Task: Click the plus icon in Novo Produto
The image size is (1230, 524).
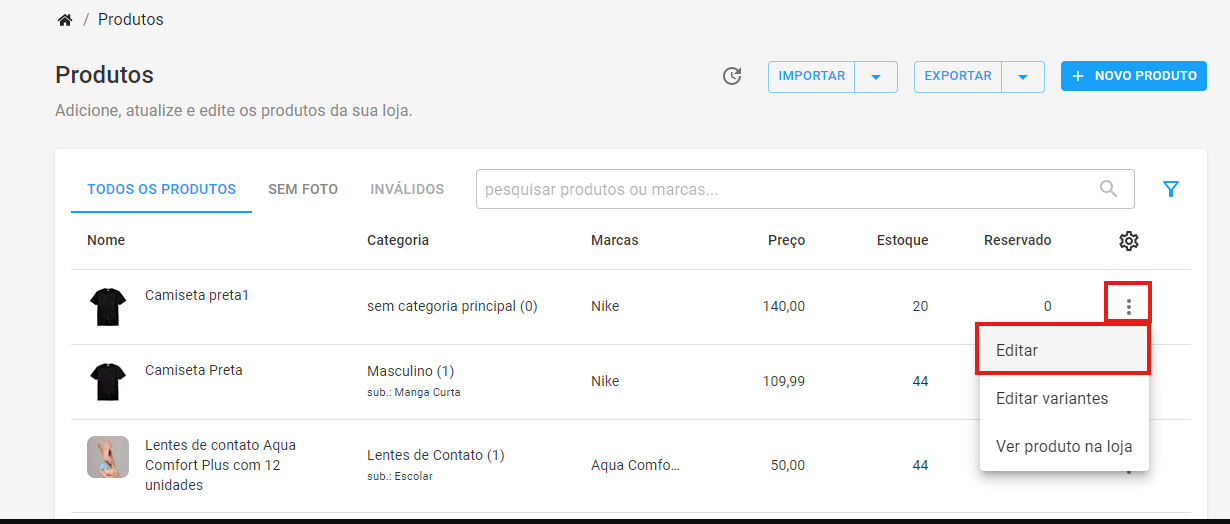Action: point(1078,76)
